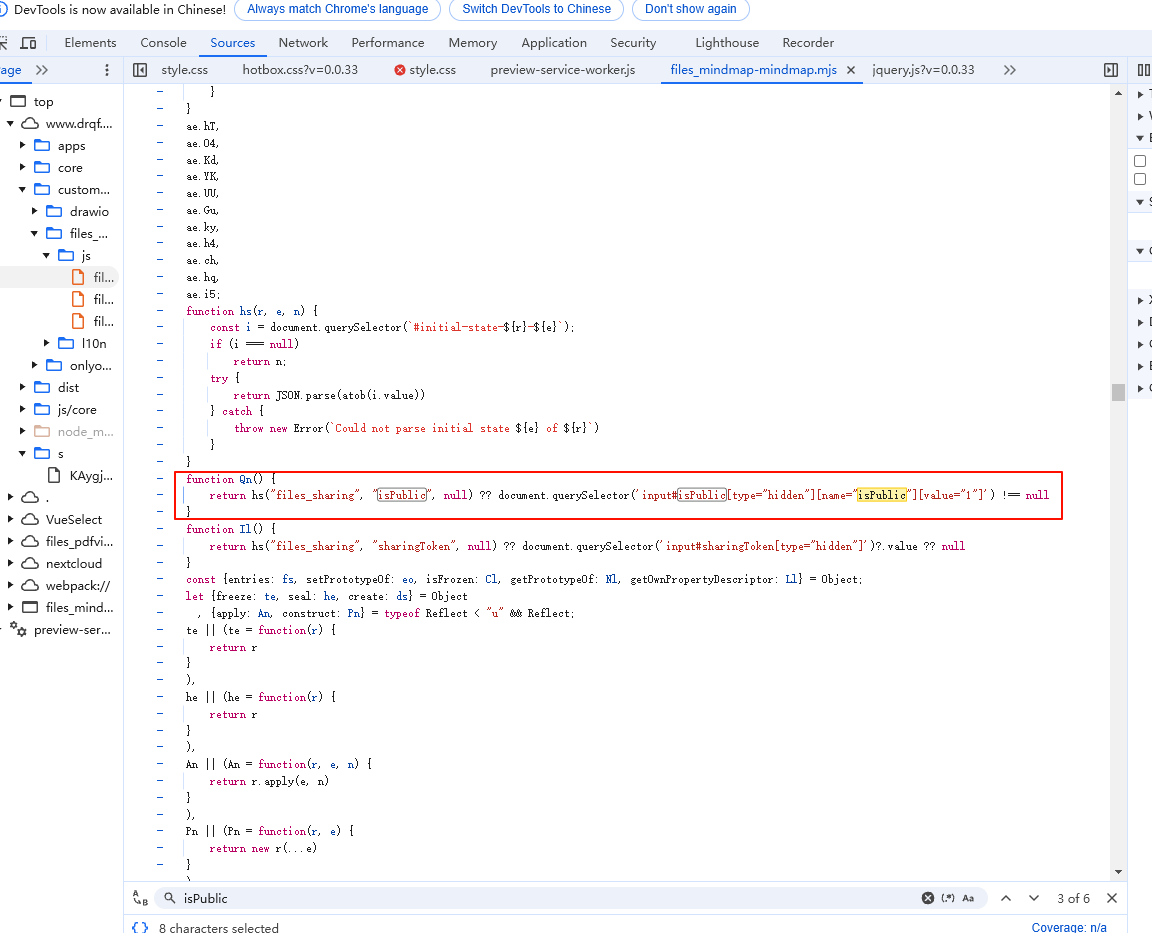
Task: Open the jquery.js?v=0.0.33 file tab
Action: tap(923, 70)
